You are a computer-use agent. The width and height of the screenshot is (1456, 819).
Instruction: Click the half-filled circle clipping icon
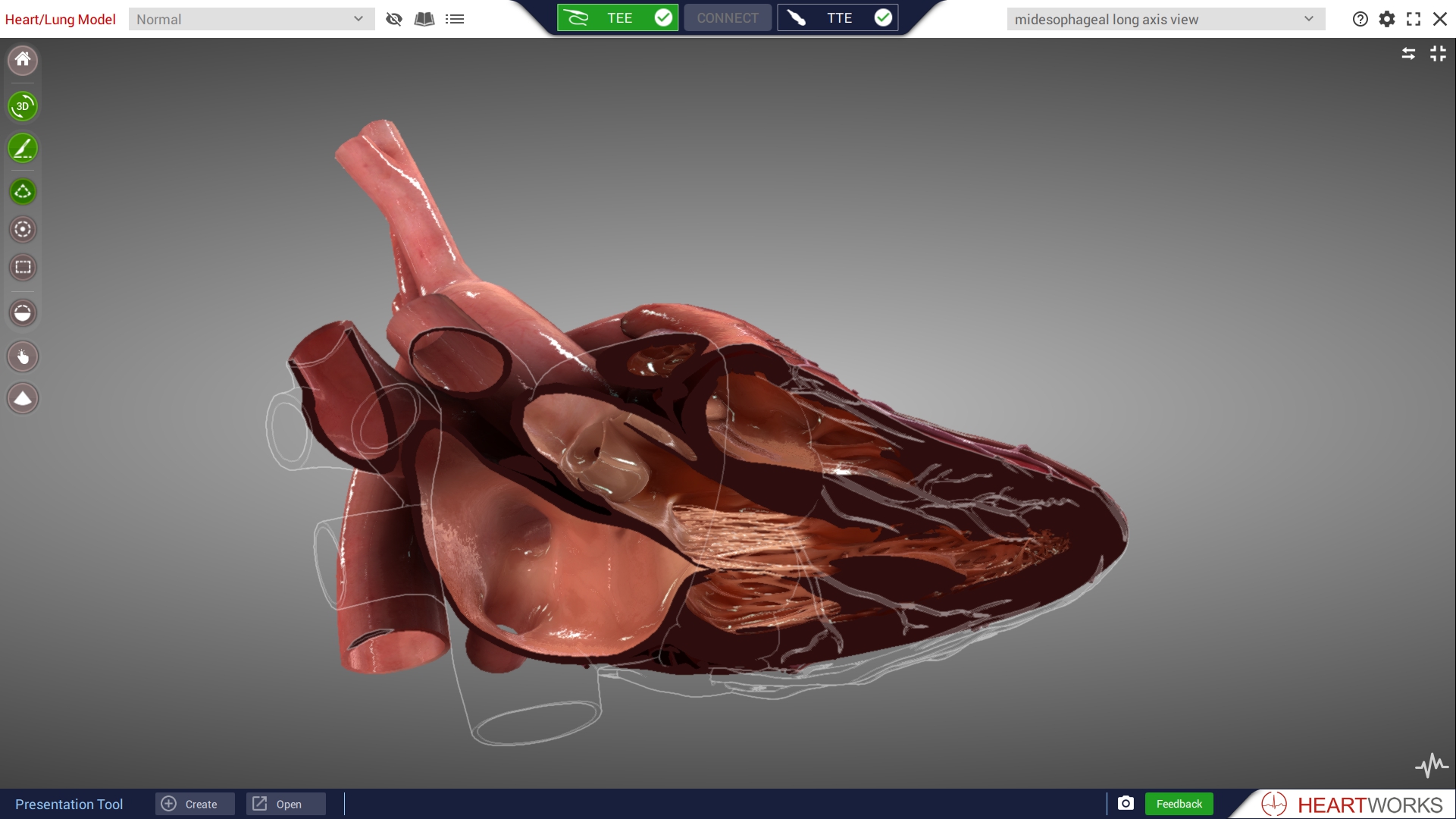coord(23,312)
